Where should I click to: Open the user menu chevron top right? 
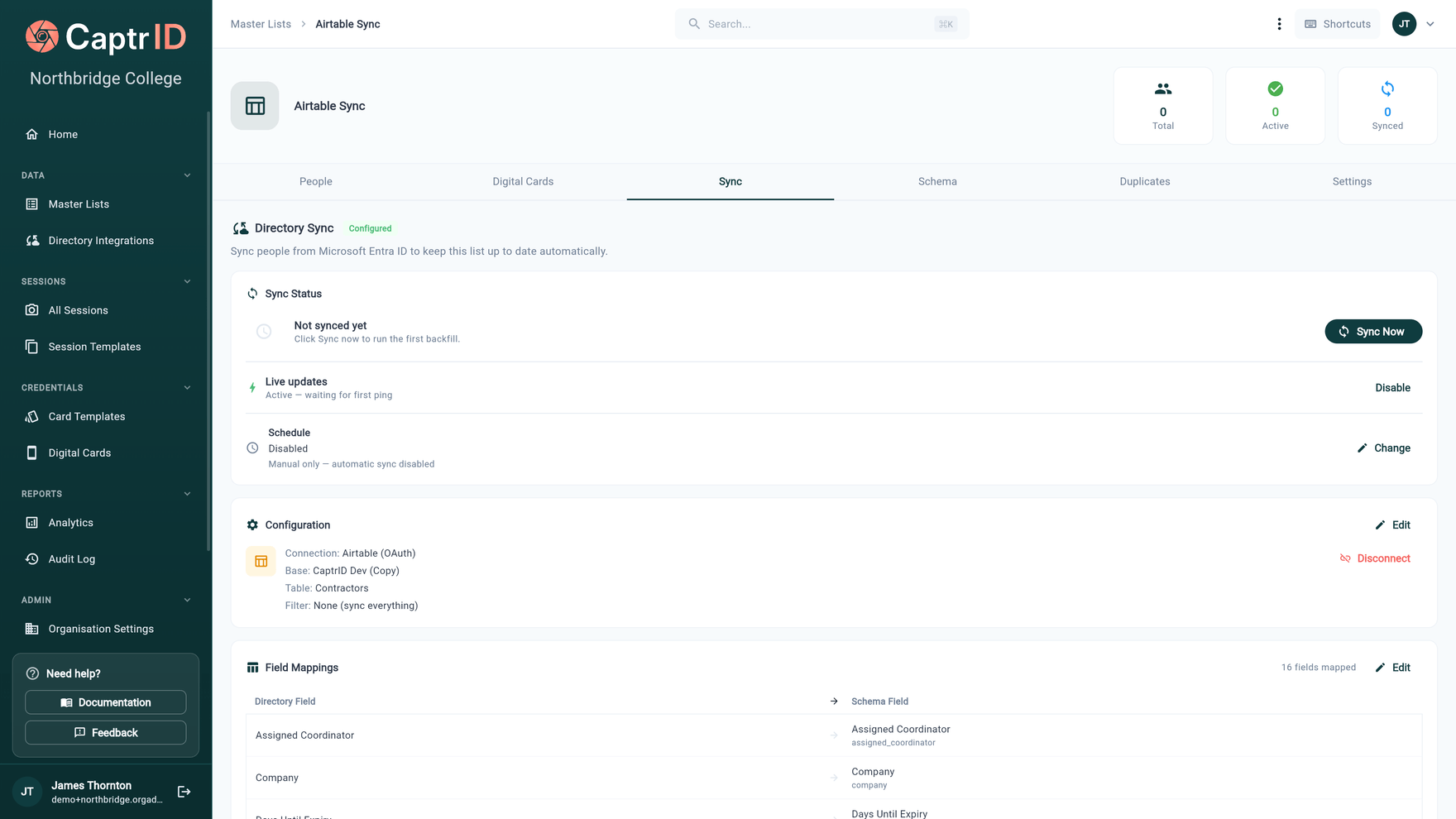point(1430,24)
